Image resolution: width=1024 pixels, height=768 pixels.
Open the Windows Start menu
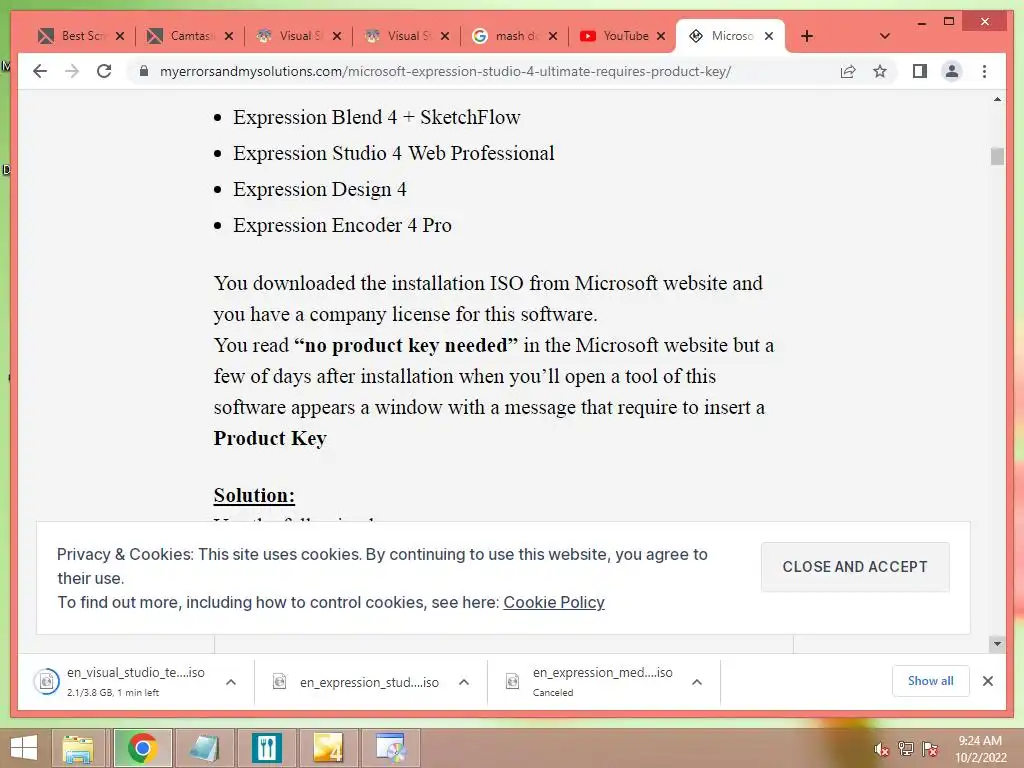[x=24, y=748]
